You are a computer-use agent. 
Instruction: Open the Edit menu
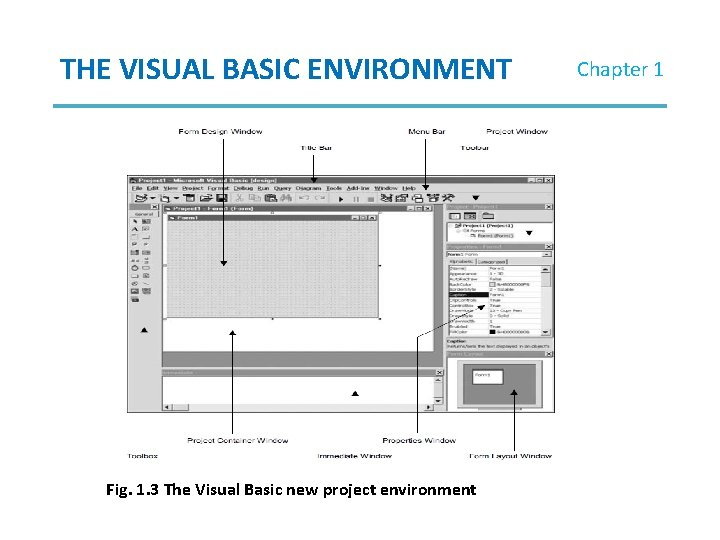pos(152,188)
